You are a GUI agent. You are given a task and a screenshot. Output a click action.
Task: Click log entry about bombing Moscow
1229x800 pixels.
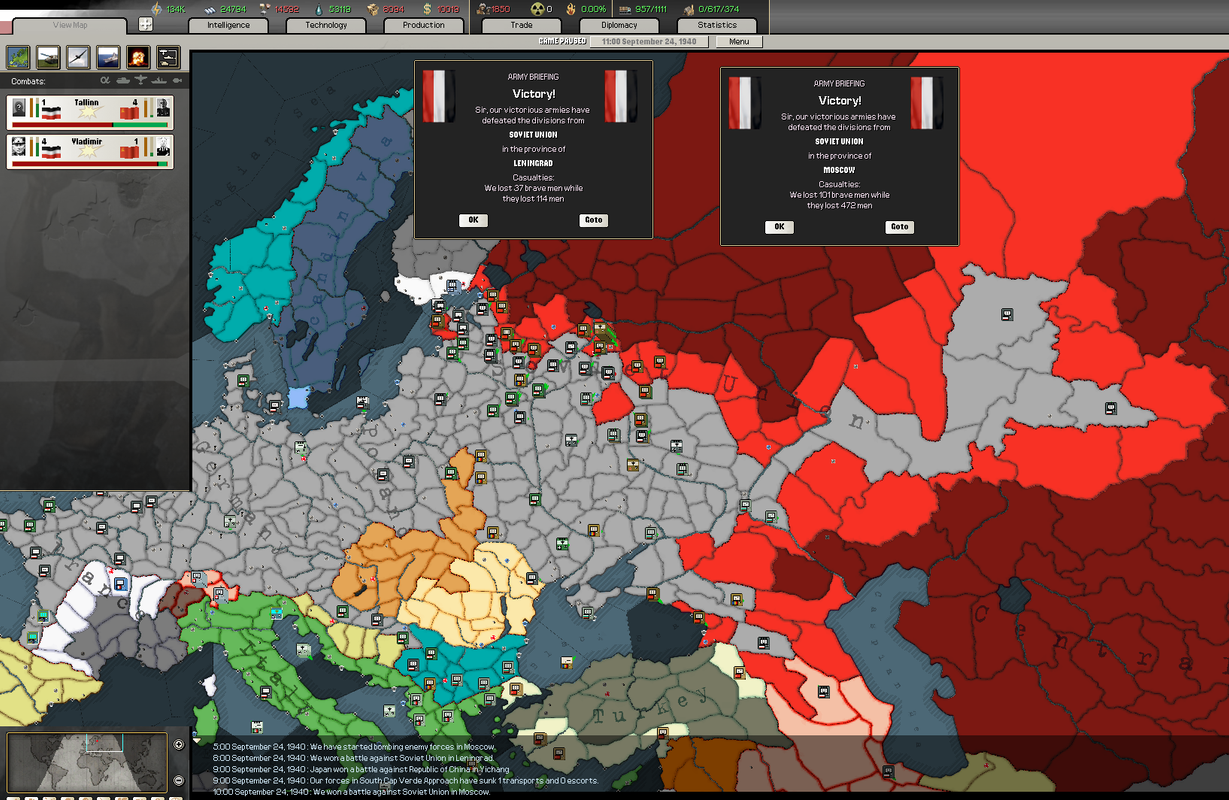354,747
